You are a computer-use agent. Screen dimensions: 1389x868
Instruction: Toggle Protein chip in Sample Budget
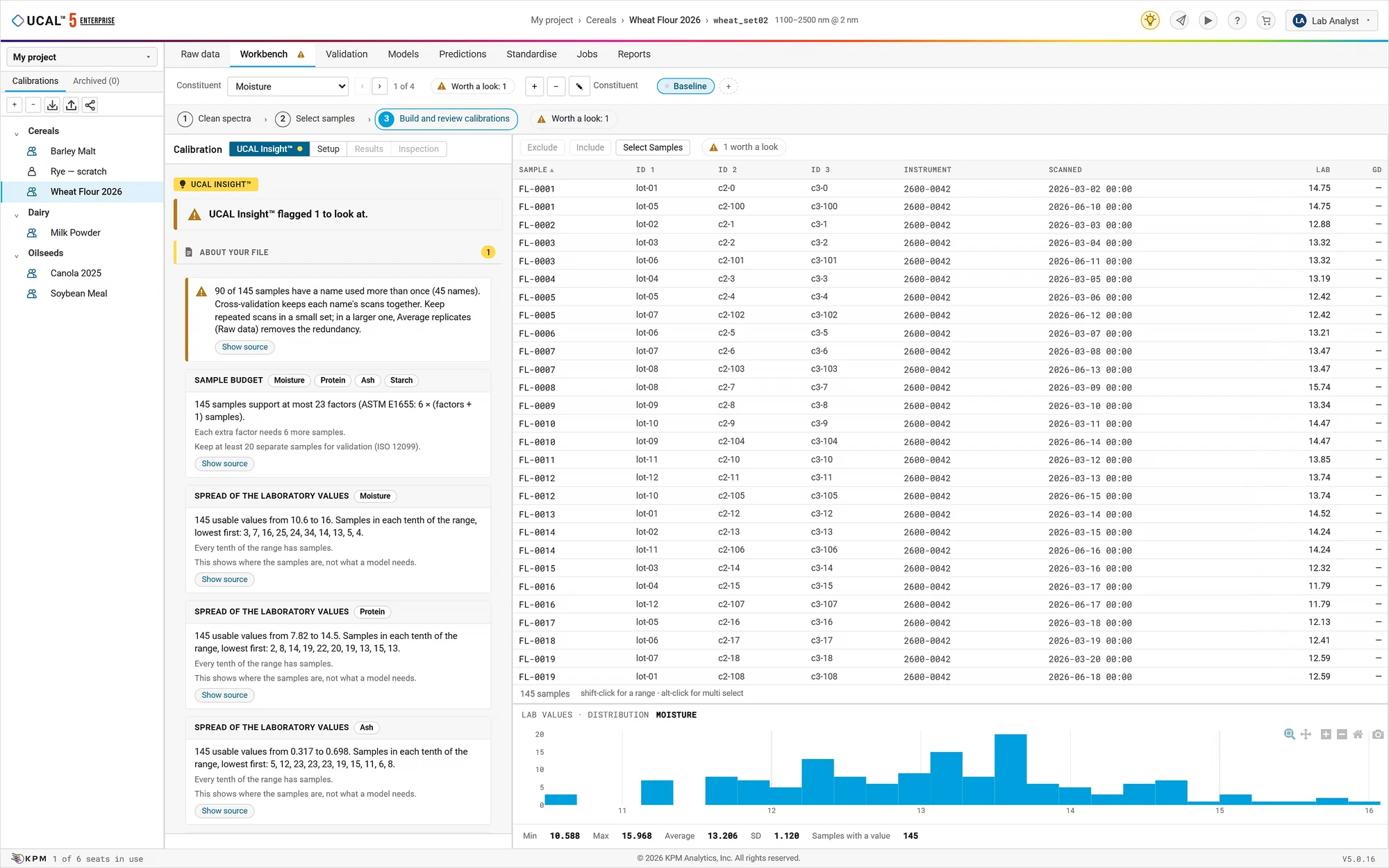tap(333, 381)
